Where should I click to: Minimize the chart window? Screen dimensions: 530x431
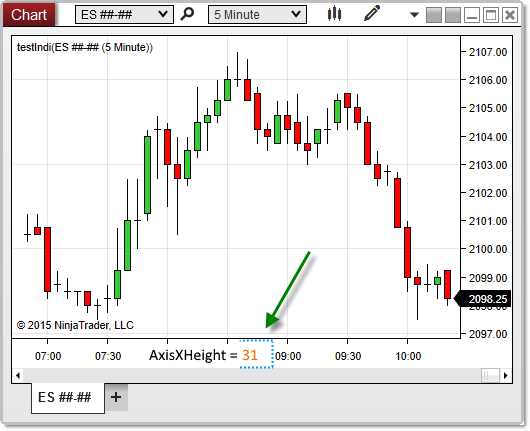(472, 15)
